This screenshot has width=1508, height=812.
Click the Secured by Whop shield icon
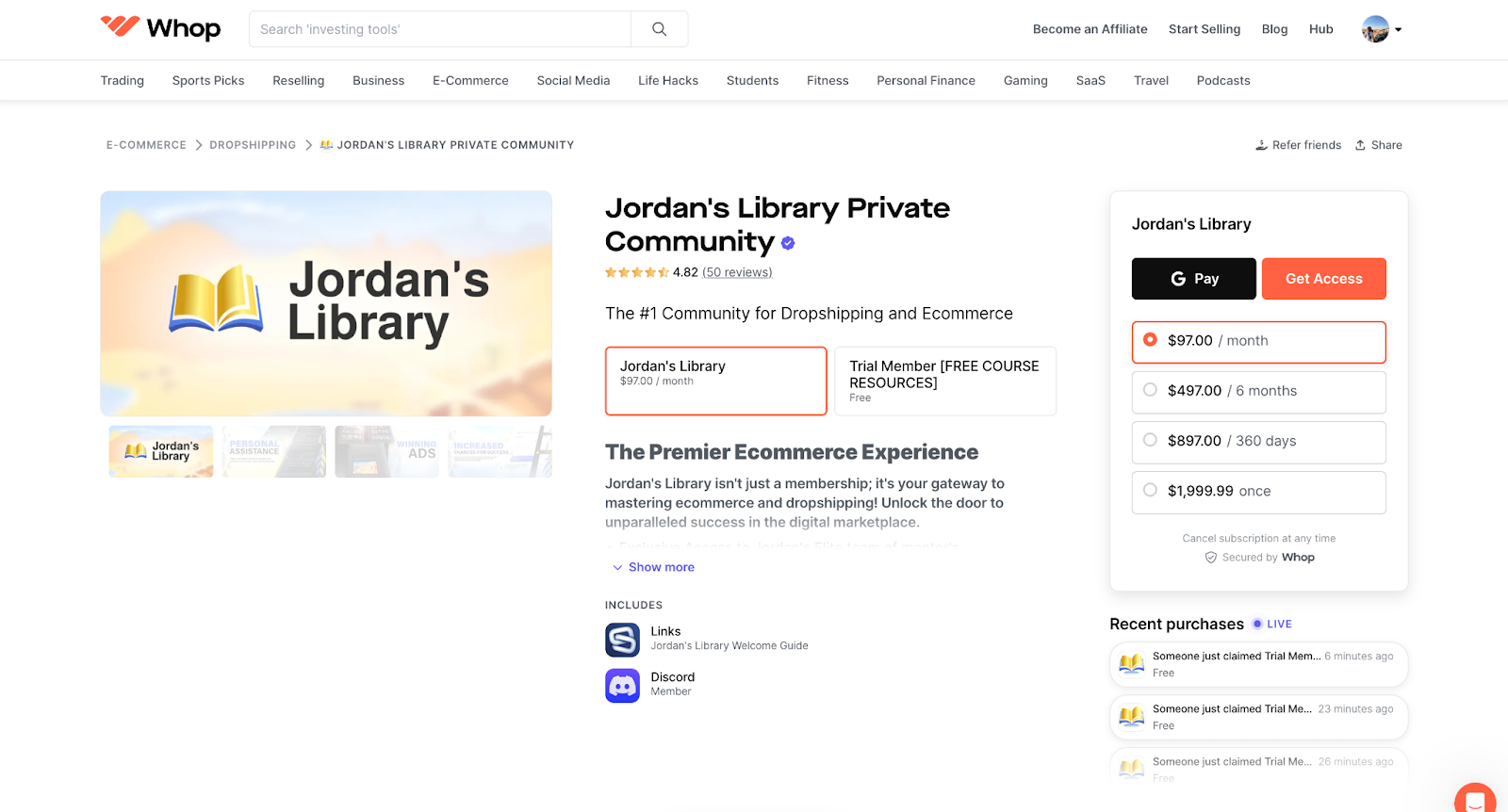point(1211,558)
